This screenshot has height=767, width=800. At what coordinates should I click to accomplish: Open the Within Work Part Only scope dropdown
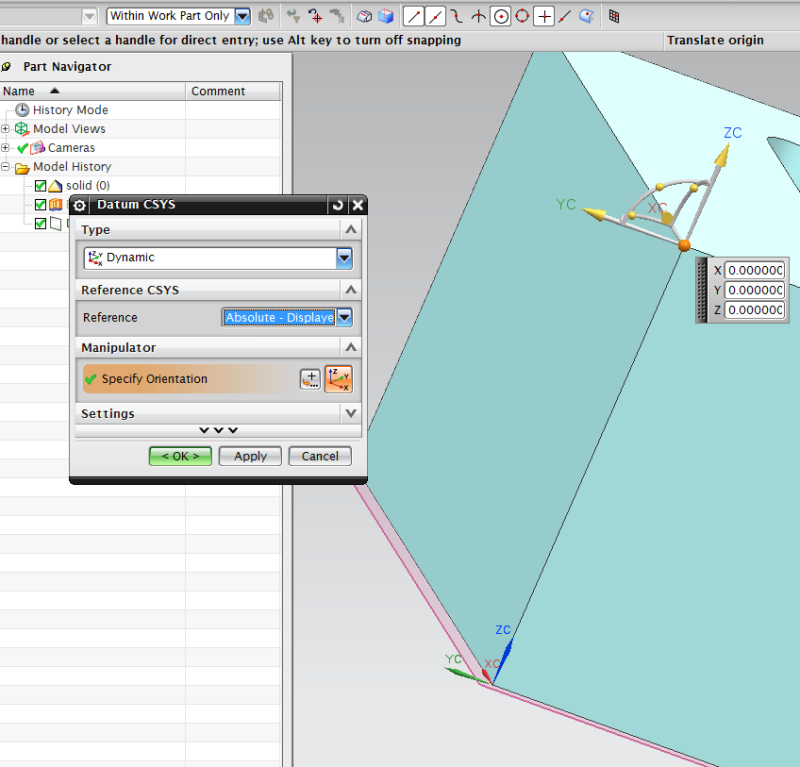coord(242,16)
